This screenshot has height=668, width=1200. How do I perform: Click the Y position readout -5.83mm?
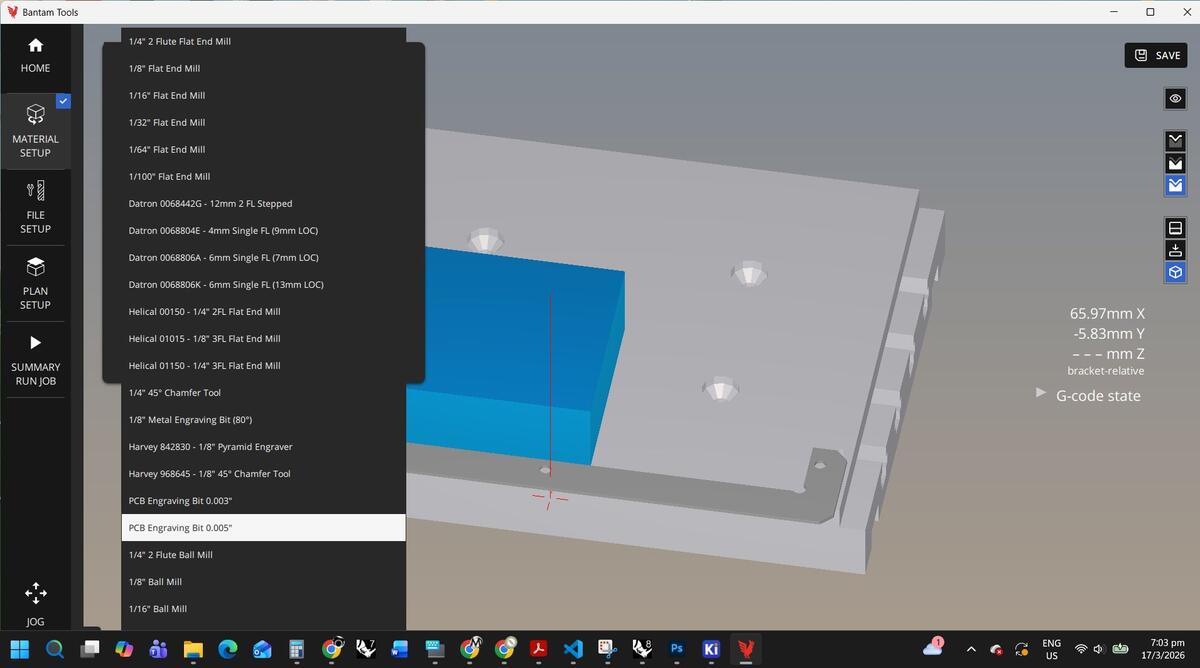tap(1109, 333)
